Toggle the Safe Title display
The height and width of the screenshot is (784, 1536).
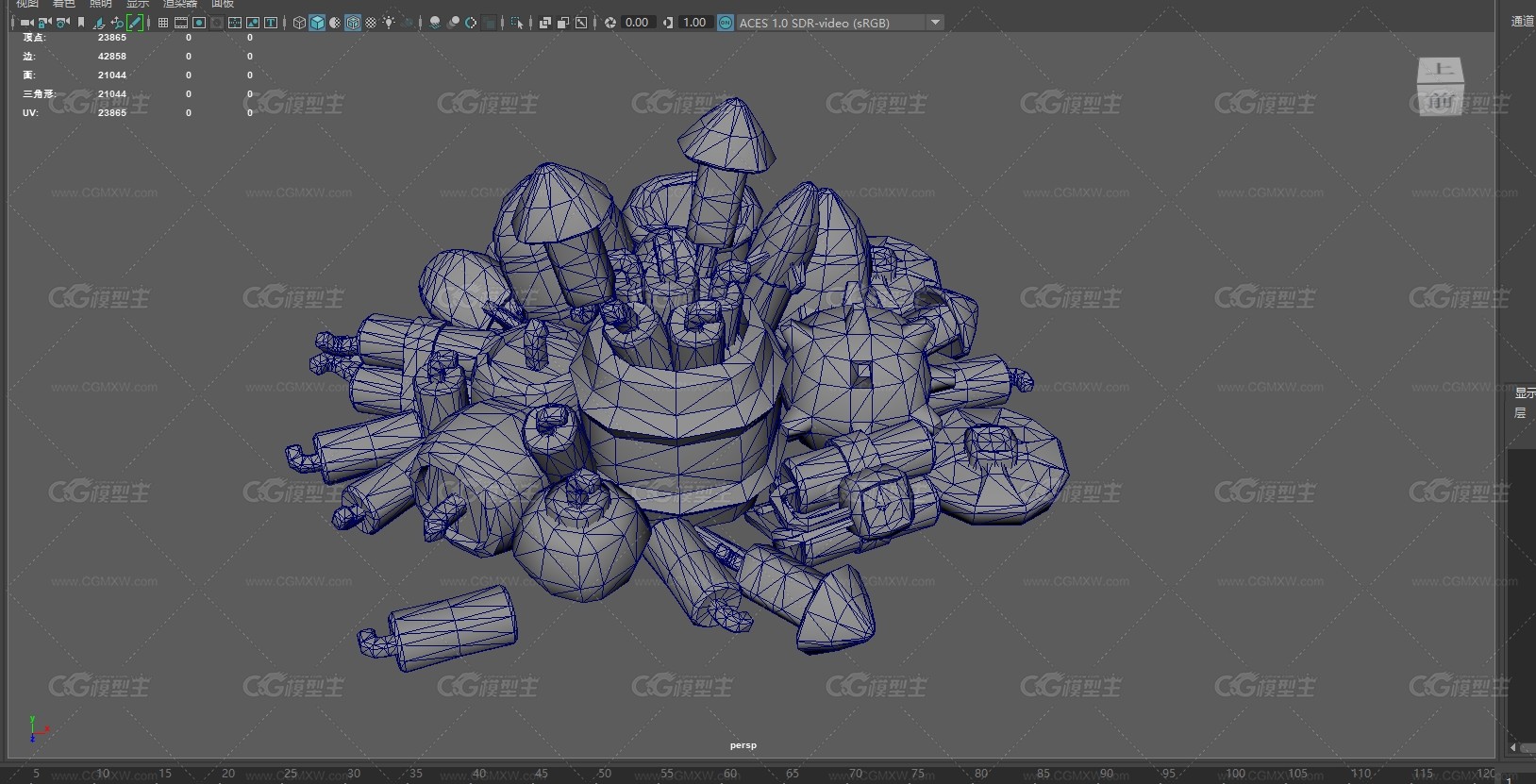[271, 23]
